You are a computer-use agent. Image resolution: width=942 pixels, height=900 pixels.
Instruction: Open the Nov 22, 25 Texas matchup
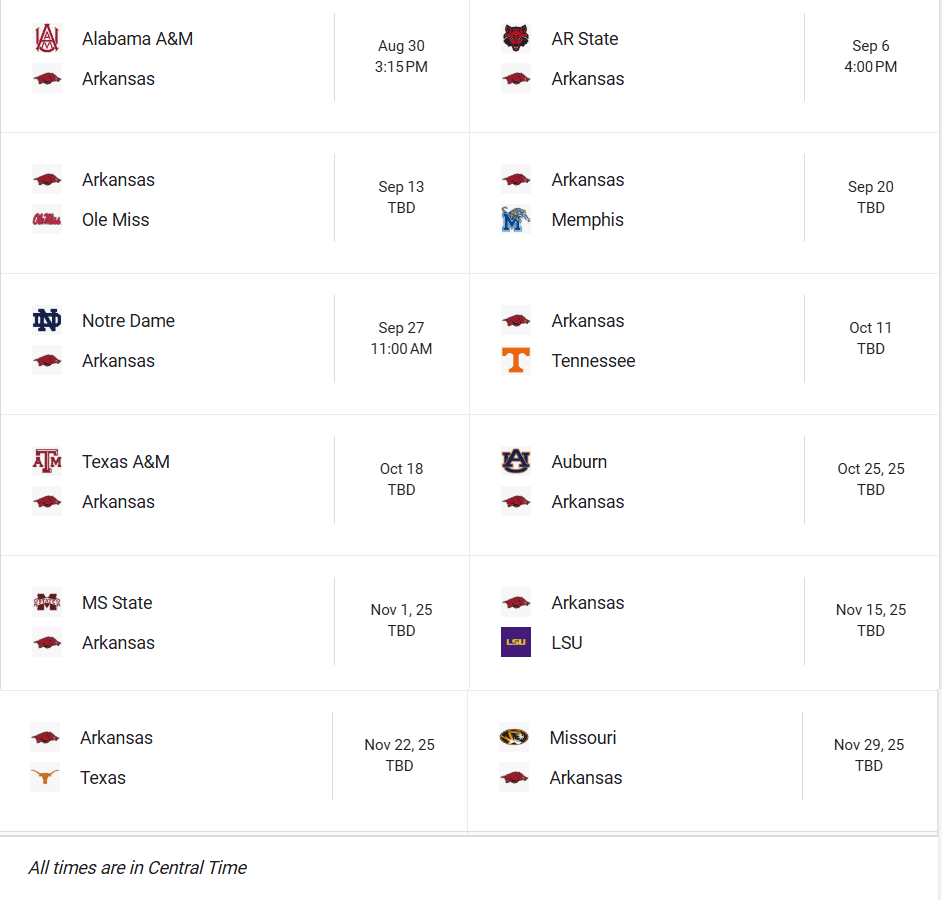click(399, 755)
